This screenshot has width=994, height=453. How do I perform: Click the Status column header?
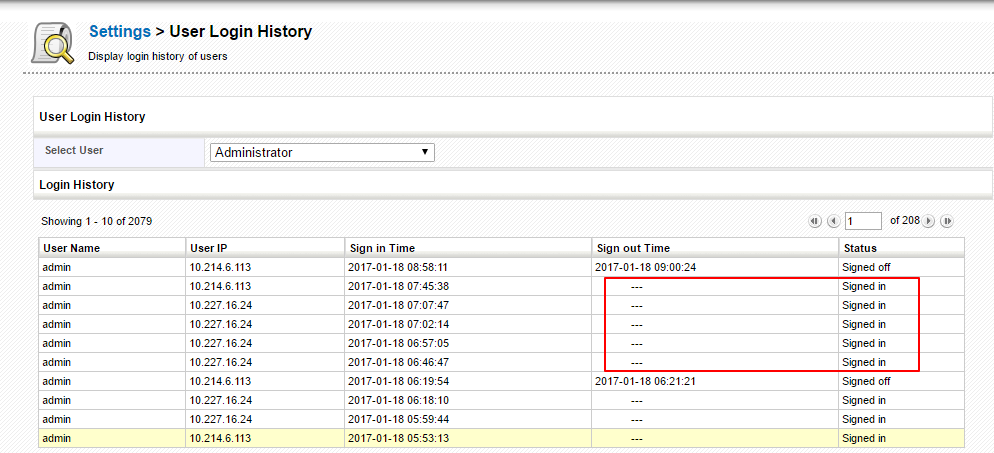859,248
